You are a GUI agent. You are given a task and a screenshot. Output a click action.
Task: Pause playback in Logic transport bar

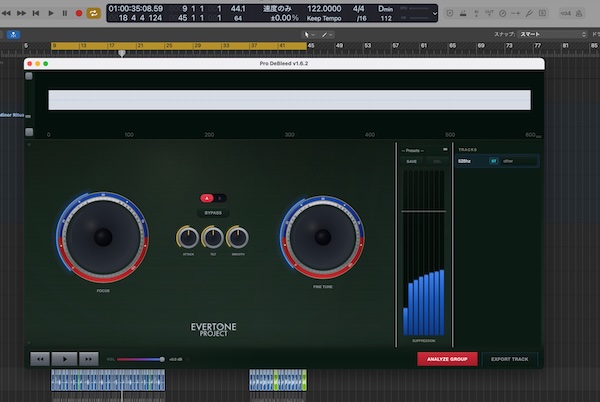(65, 13)
